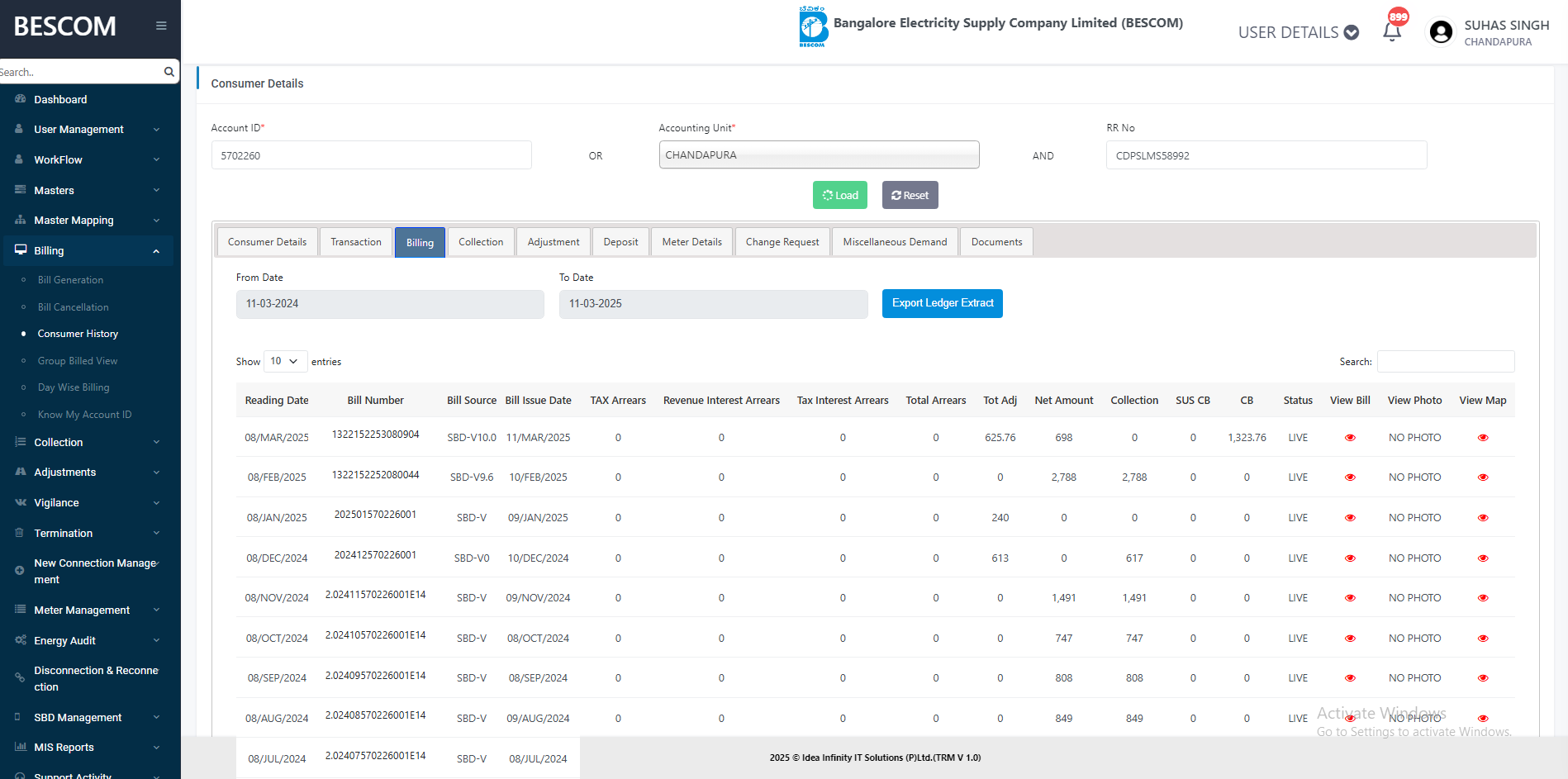Screen dimensions: 1568x779
Task: Expand Vigilance sidebar menu
Action: (x=90, y=503)
